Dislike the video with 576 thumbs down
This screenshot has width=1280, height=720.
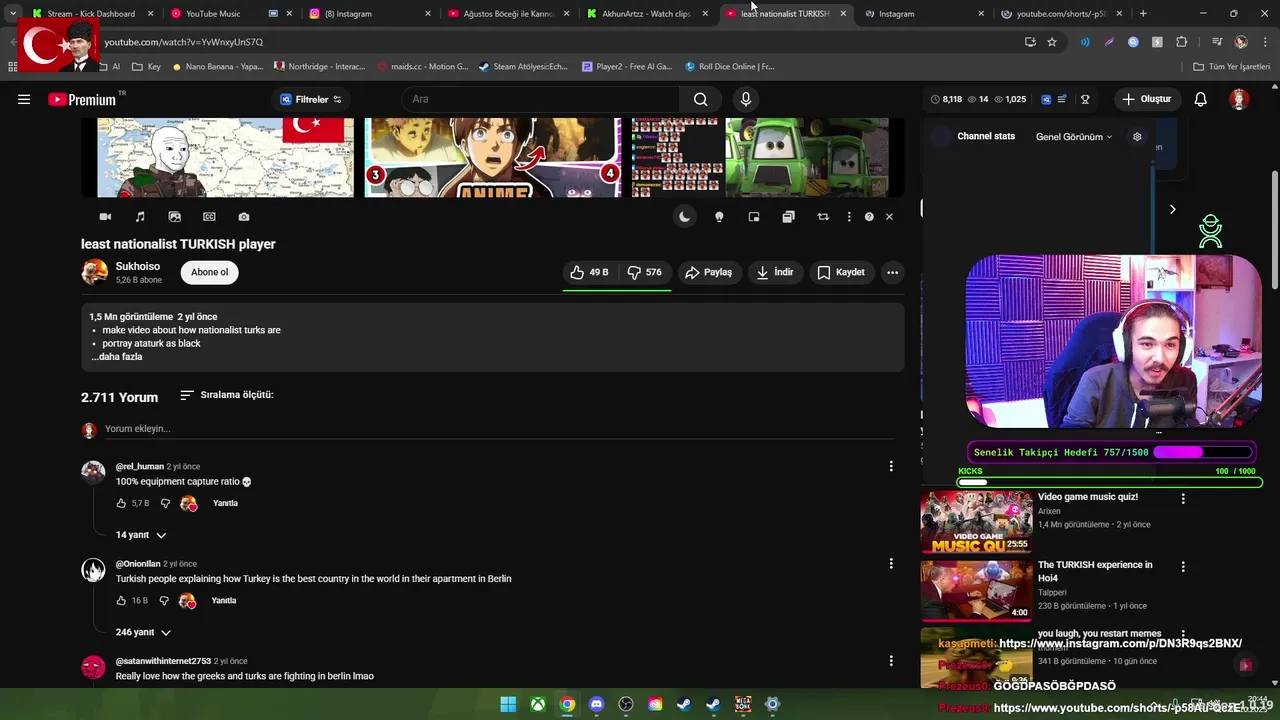[x=645, y=272]
